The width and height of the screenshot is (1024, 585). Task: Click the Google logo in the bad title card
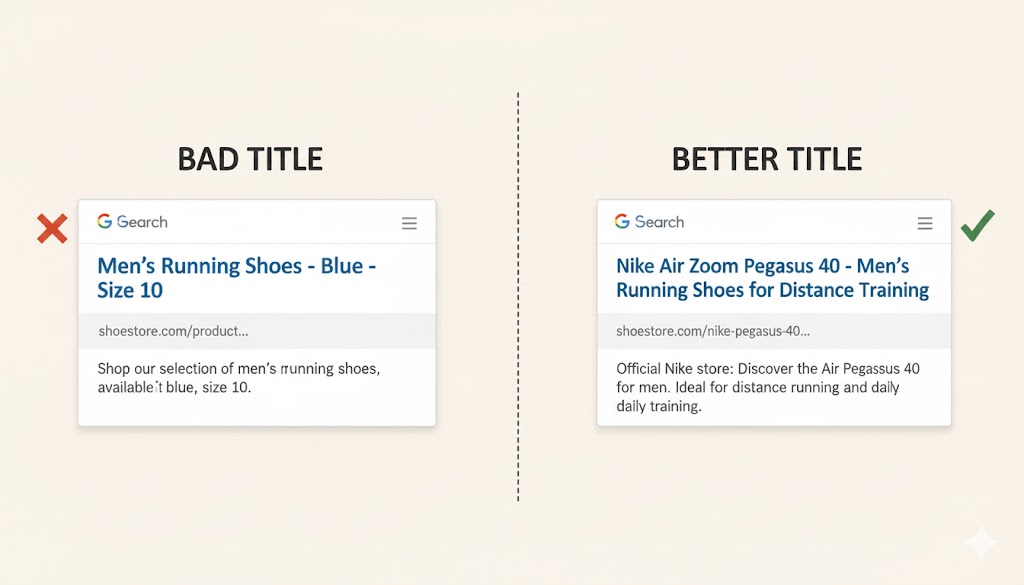pyautogui.click(x=104, y=222)
